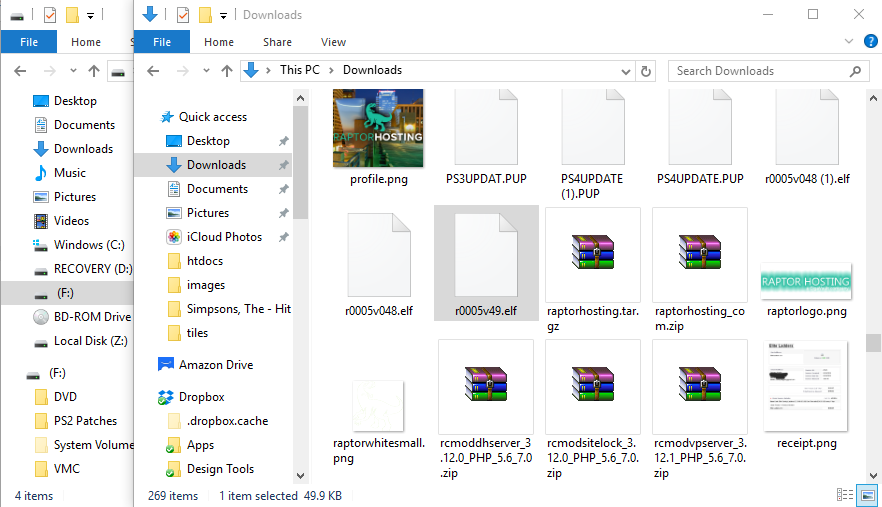Select rcmodsitelock_3.12.0 zip archive
Viewport: 882px width, 507px height.
coord(593,409)
